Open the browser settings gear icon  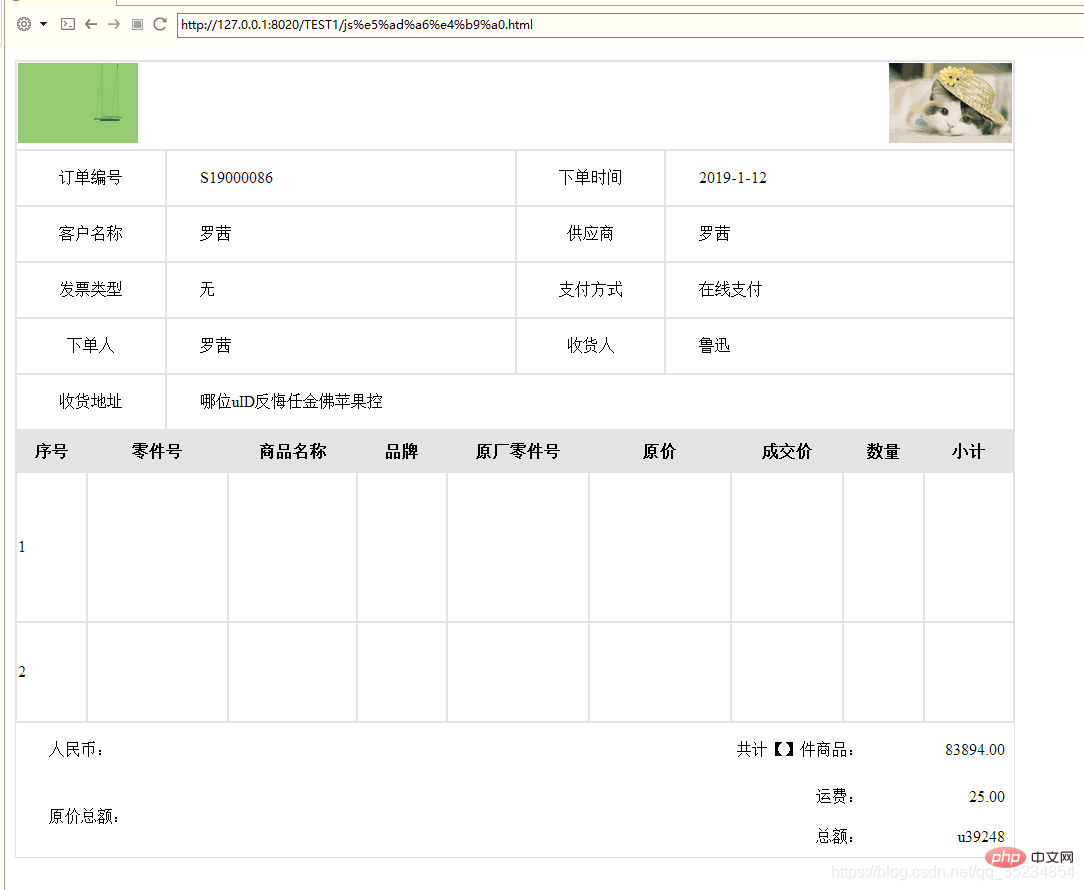tap(24, 24)
